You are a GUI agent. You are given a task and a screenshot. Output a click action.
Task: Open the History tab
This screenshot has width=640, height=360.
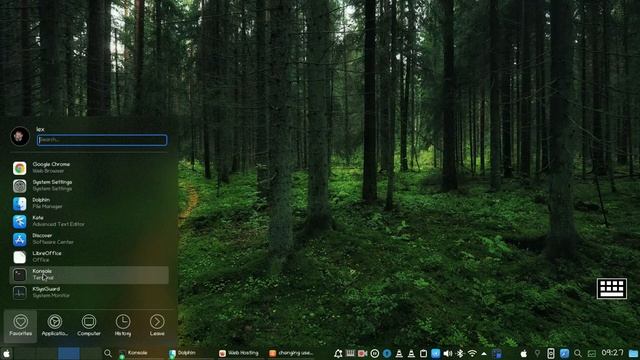click(123, 325)
